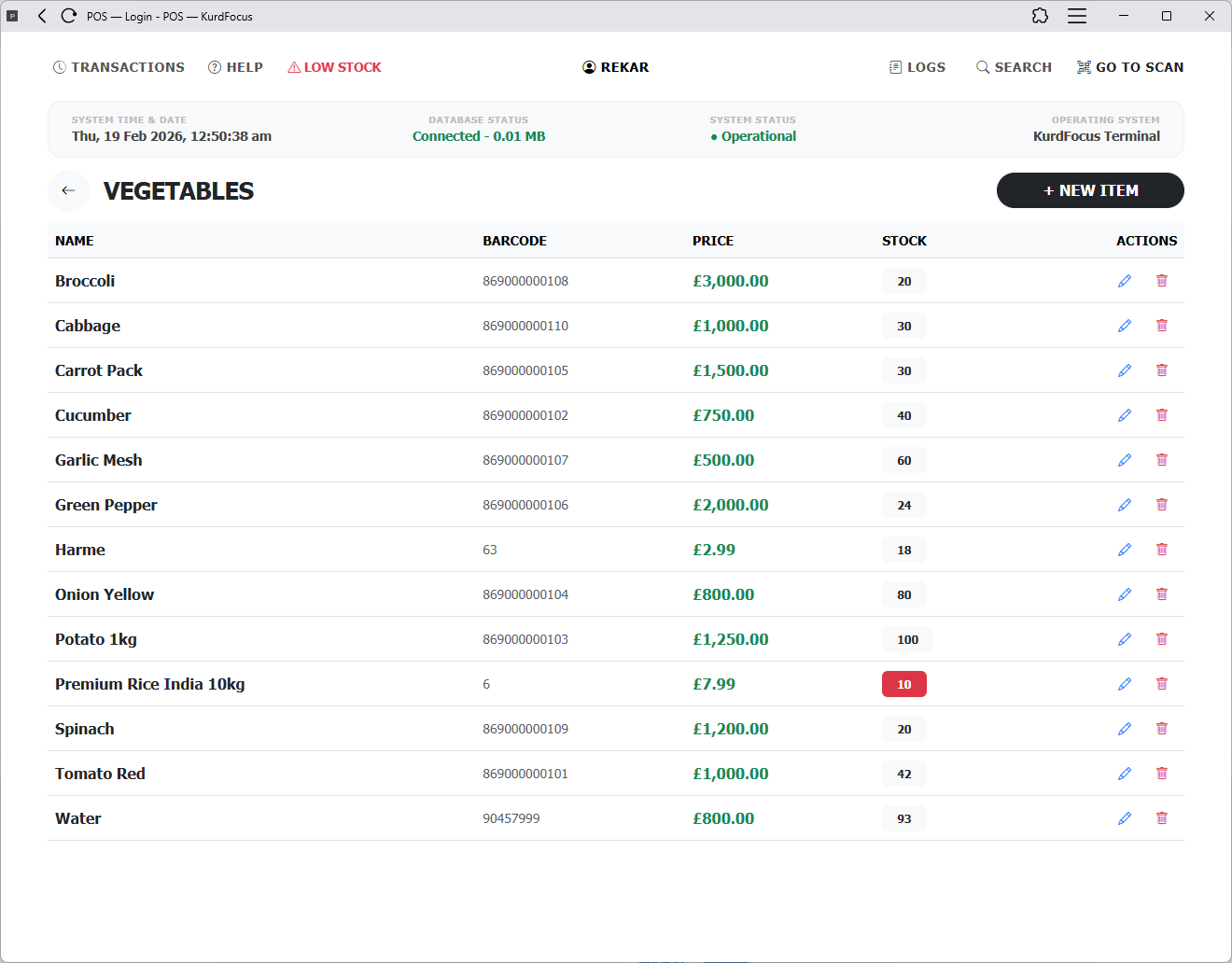Open the Help menu item
Viewport: 1232px width, 963px height.
(235, 67)
